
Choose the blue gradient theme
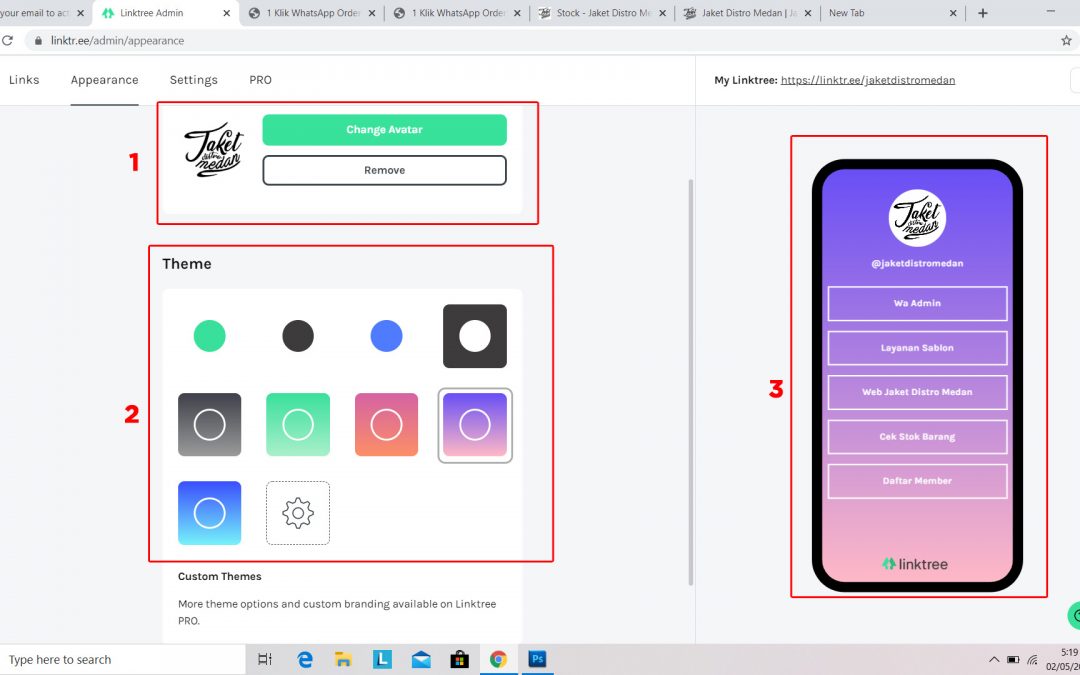(x=209, y=513)
